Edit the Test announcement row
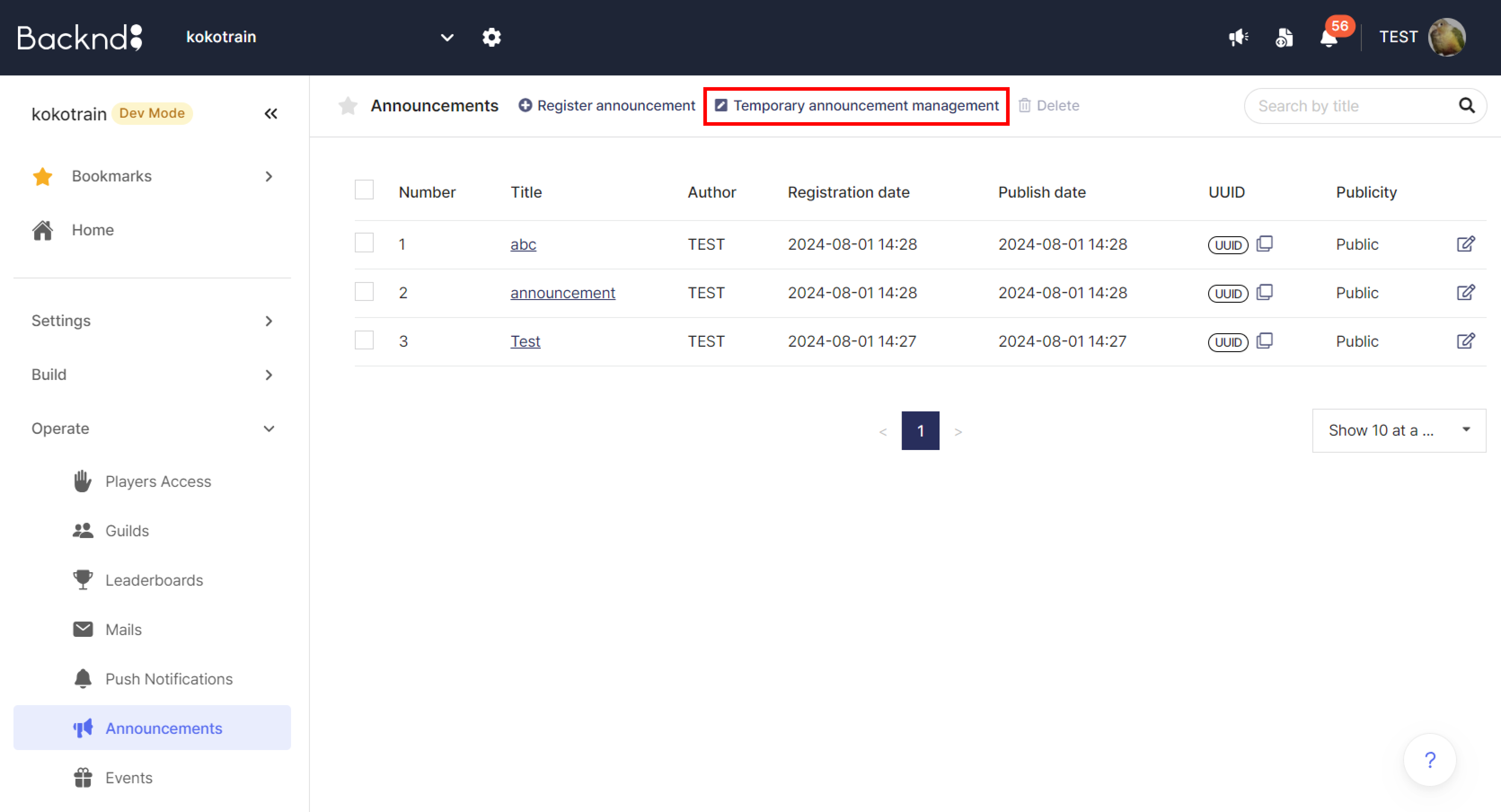 [1466, 340]
